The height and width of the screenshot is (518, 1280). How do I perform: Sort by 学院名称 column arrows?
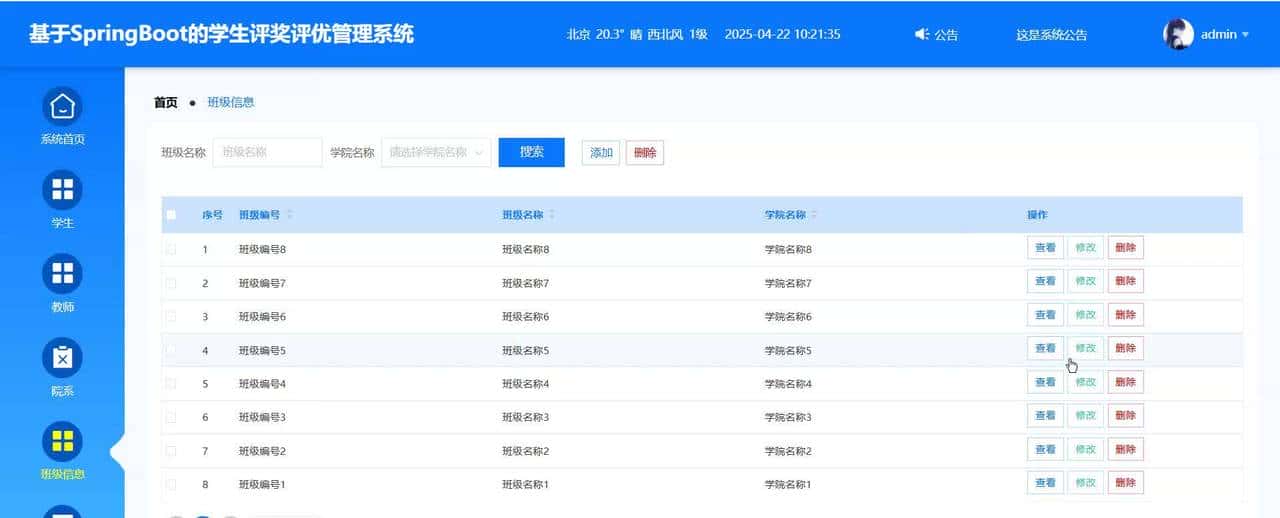pos(814,215)
